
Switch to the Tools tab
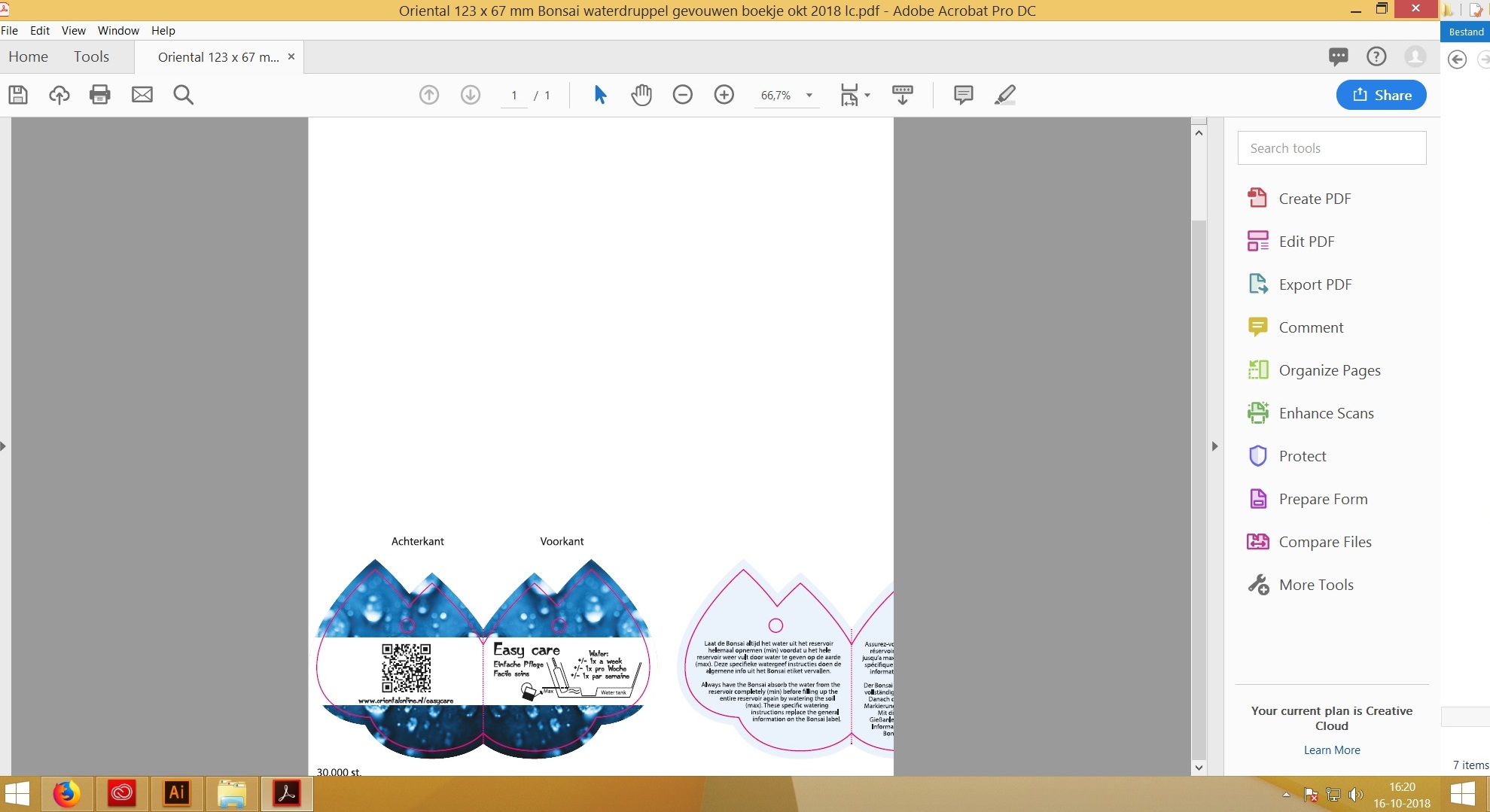[x=91, y=56]
